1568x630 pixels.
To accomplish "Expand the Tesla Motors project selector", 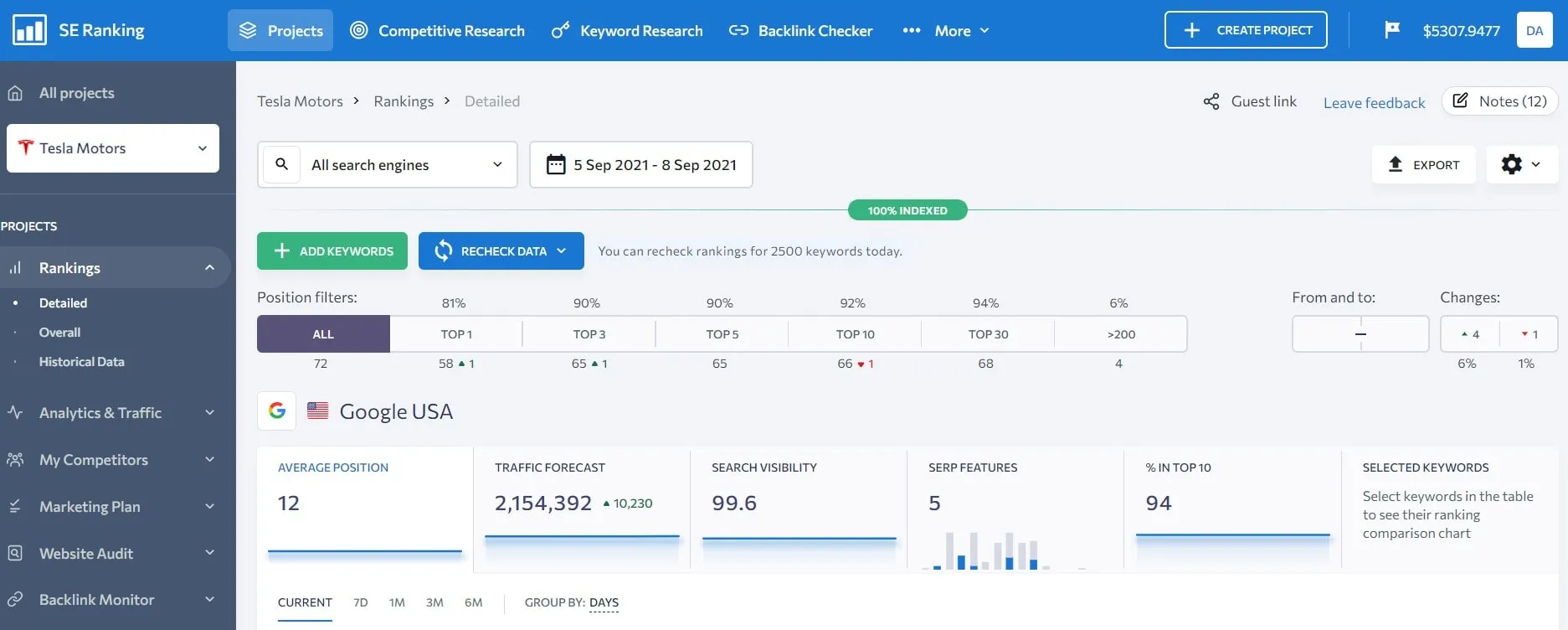I will [x=113, y=148].
